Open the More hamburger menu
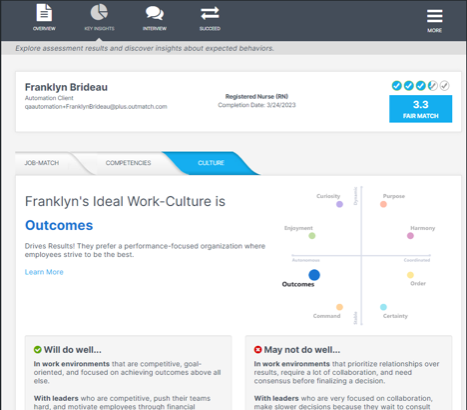The height and width of the screenshot is (410, 467). point(435,16)
